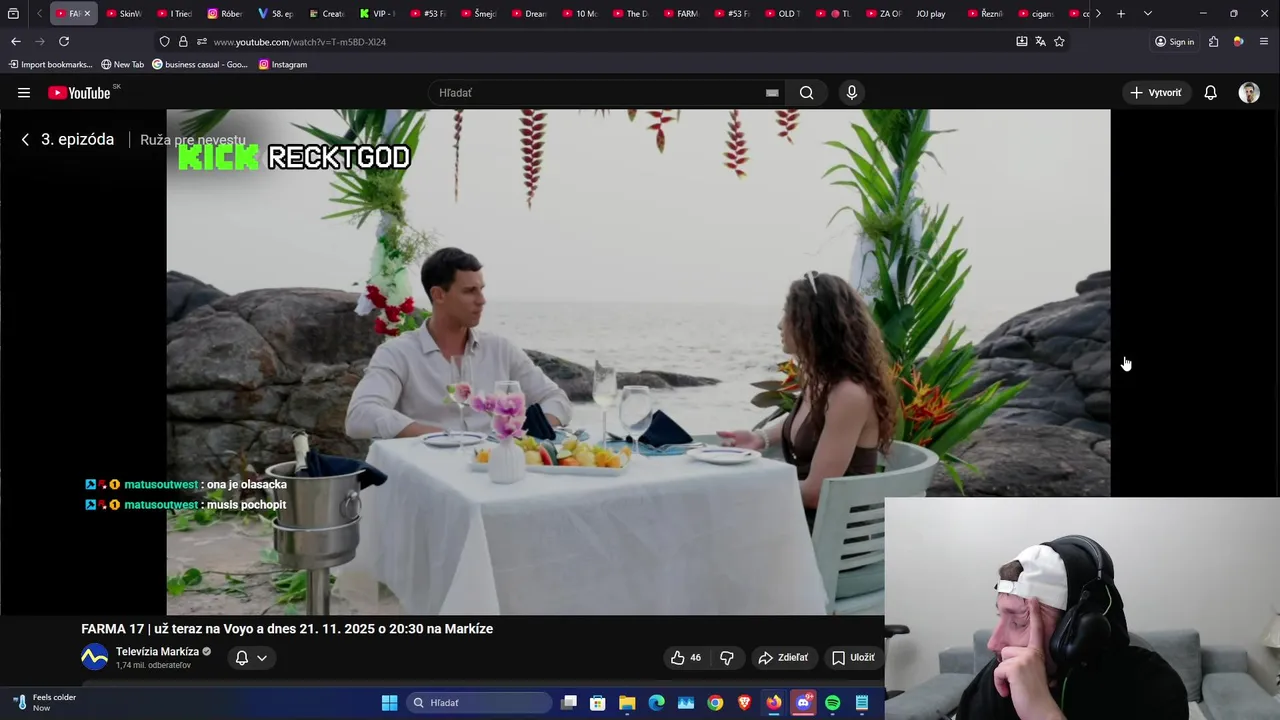Navigate back with the browser back arrow
The width and height of the screenshot is (1280, 720).
pos(16,41)
